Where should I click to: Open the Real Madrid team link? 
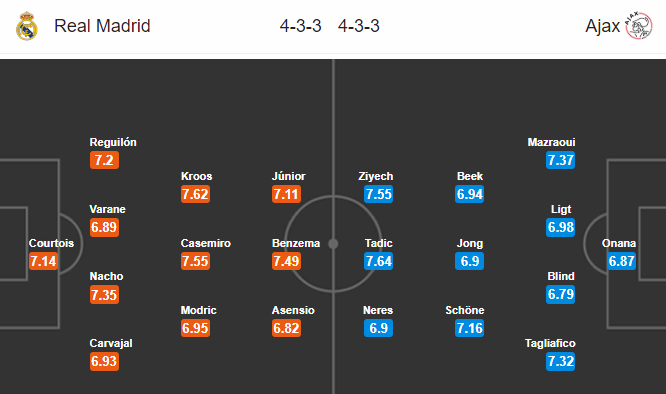coord(102,26)
